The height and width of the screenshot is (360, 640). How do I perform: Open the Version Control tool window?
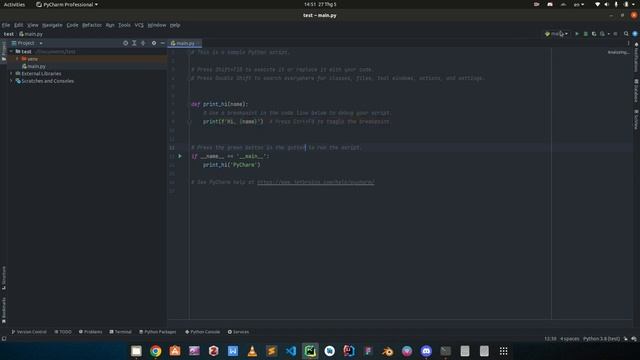click(x=29, y=332)
